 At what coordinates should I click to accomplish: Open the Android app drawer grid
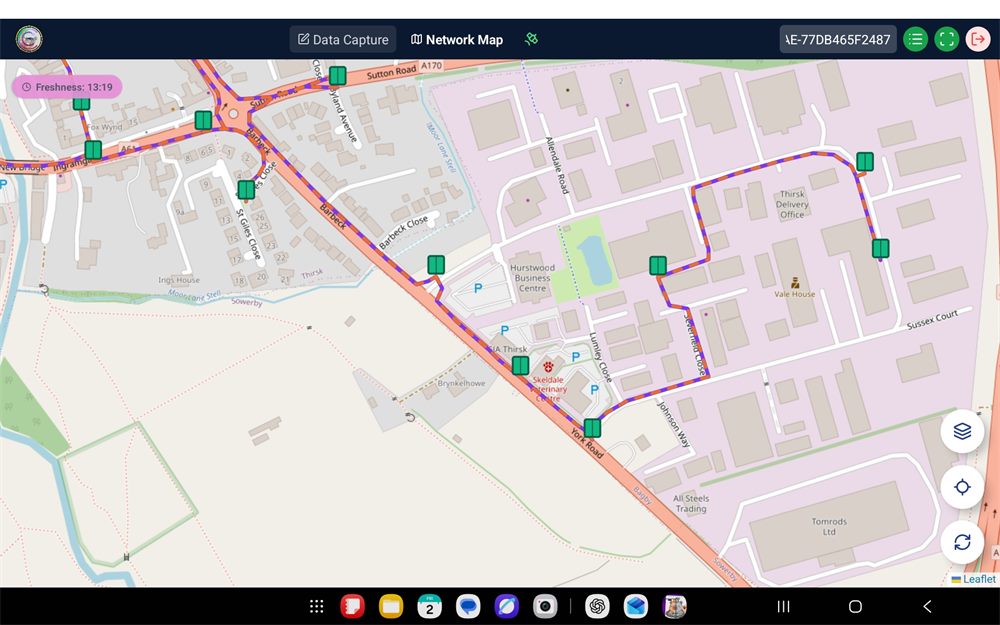tap(316, 607)
